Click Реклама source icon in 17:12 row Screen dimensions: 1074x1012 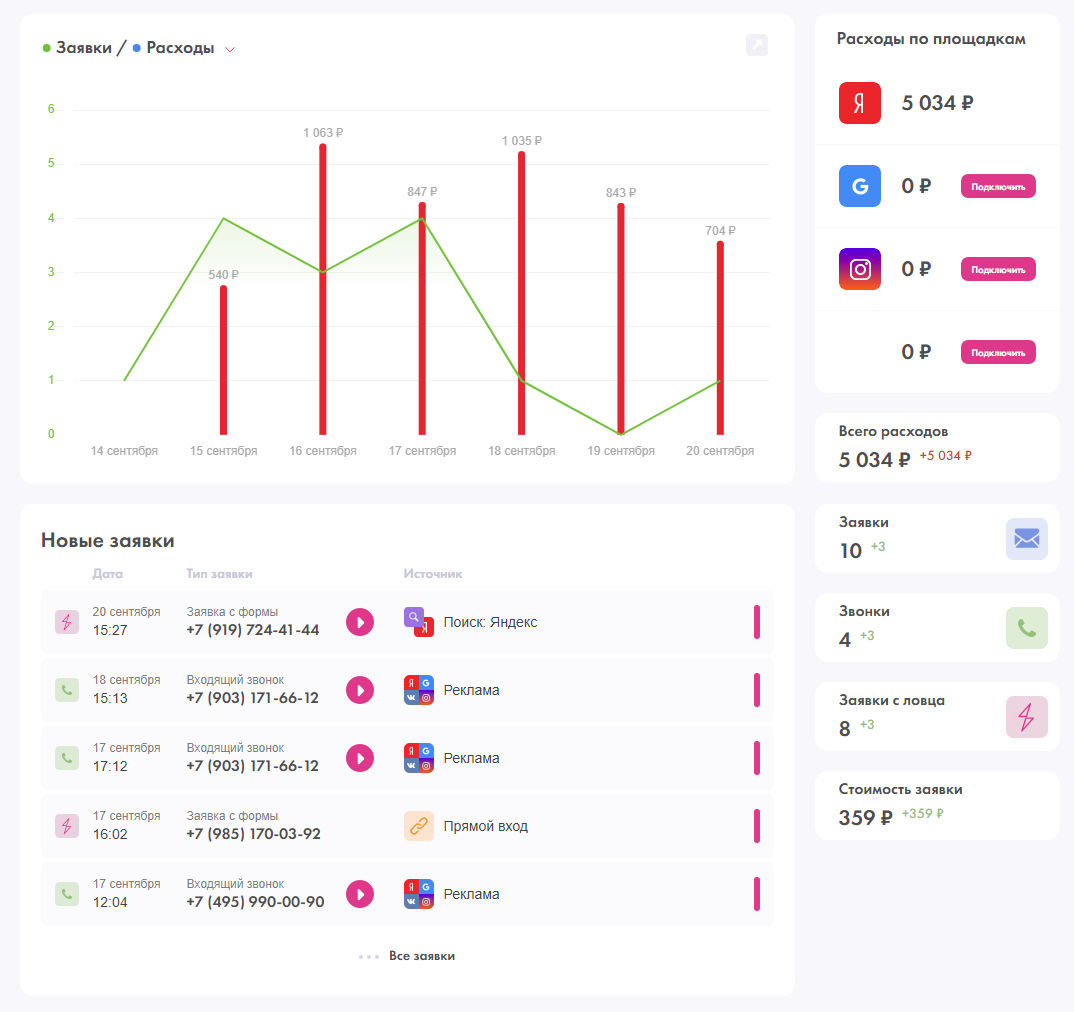point(419,758)
